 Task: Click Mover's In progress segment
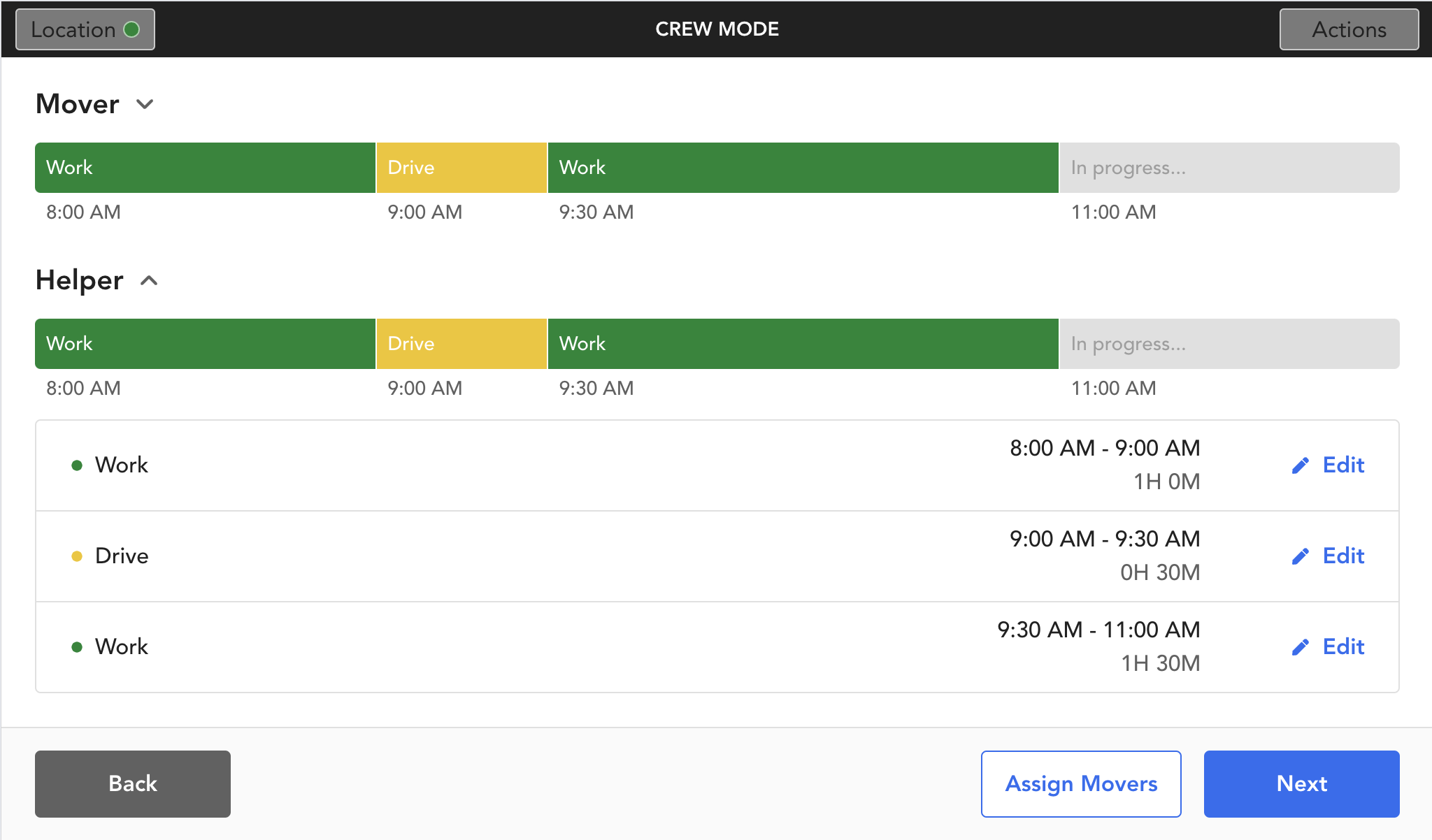pyautogui.click(x=1229, y=168)
